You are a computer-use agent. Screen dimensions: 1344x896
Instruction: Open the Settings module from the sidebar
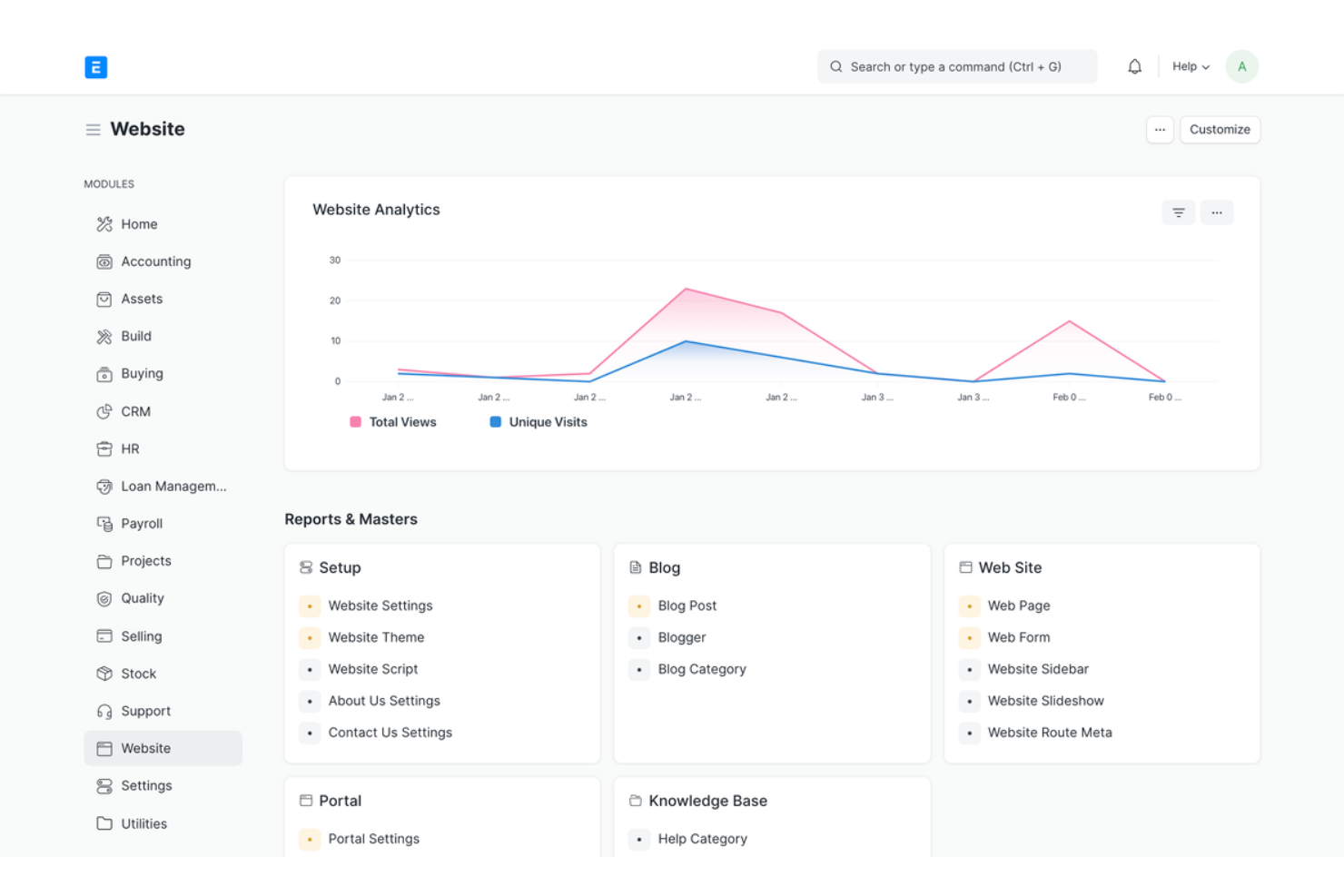tap(146, 785)
